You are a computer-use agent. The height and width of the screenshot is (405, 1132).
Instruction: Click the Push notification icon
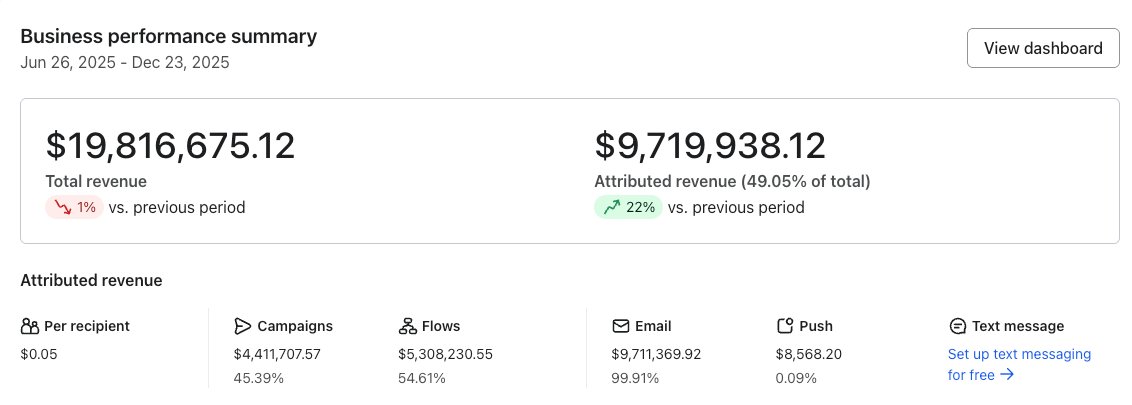[x=785, y=326]
